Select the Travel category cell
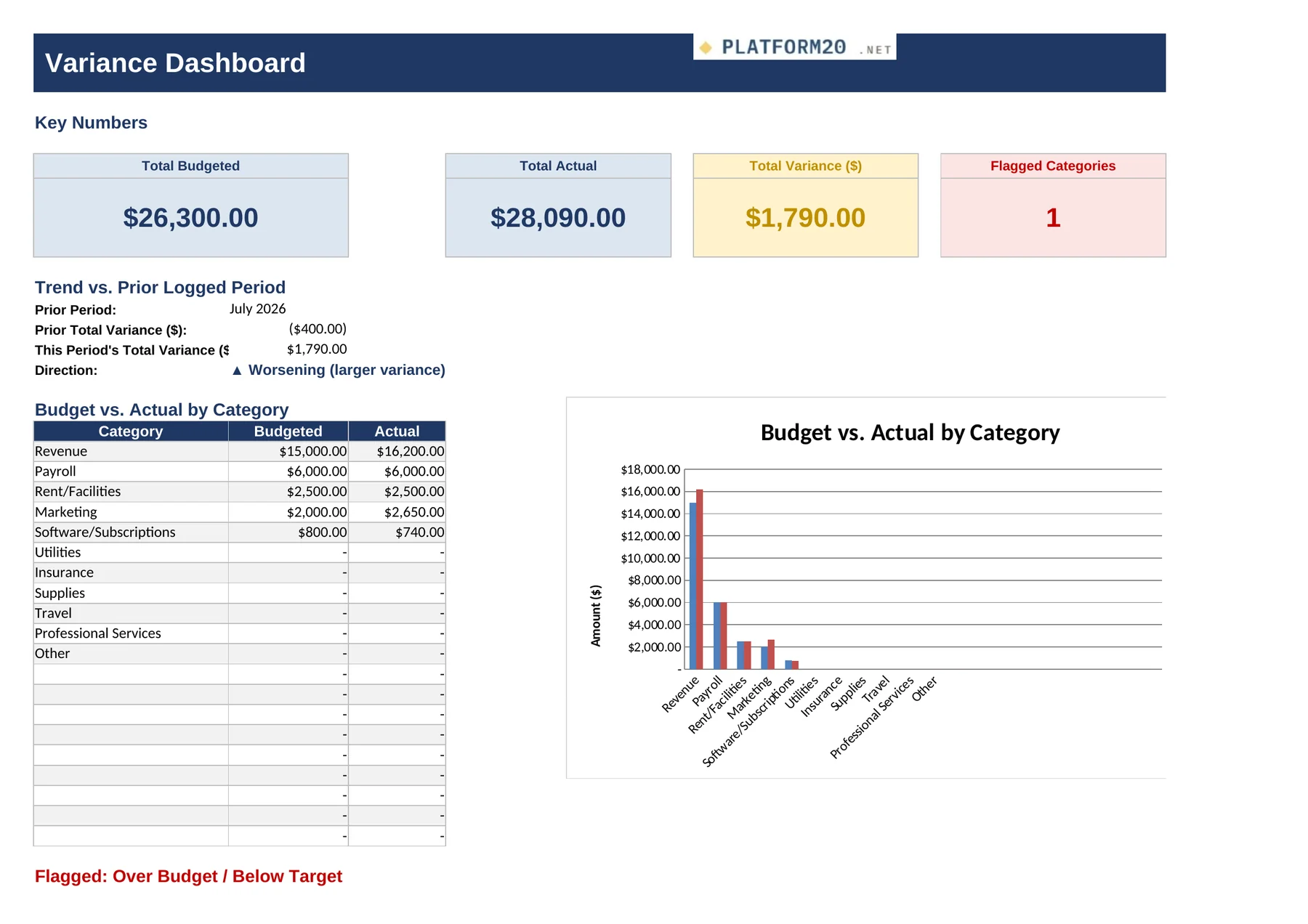1308x924 pixels. point(131,613)
